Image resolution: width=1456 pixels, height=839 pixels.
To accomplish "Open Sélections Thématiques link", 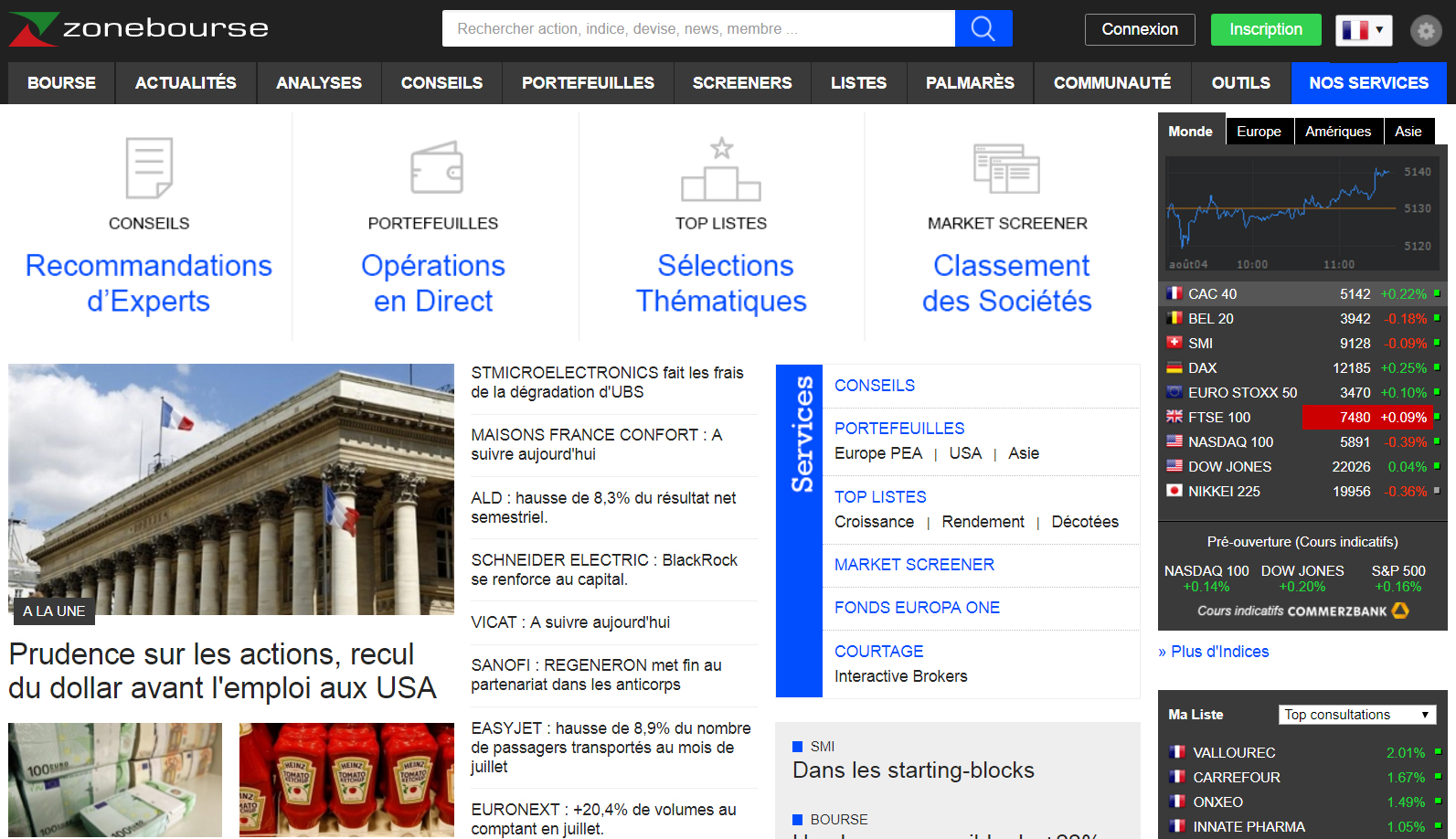I will point(721,283).
